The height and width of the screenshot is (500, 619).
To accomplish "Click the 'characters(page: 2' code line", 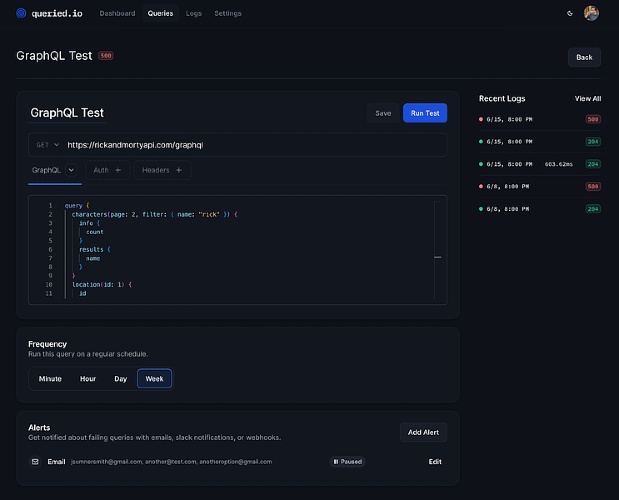I will (x=154, y=214).
